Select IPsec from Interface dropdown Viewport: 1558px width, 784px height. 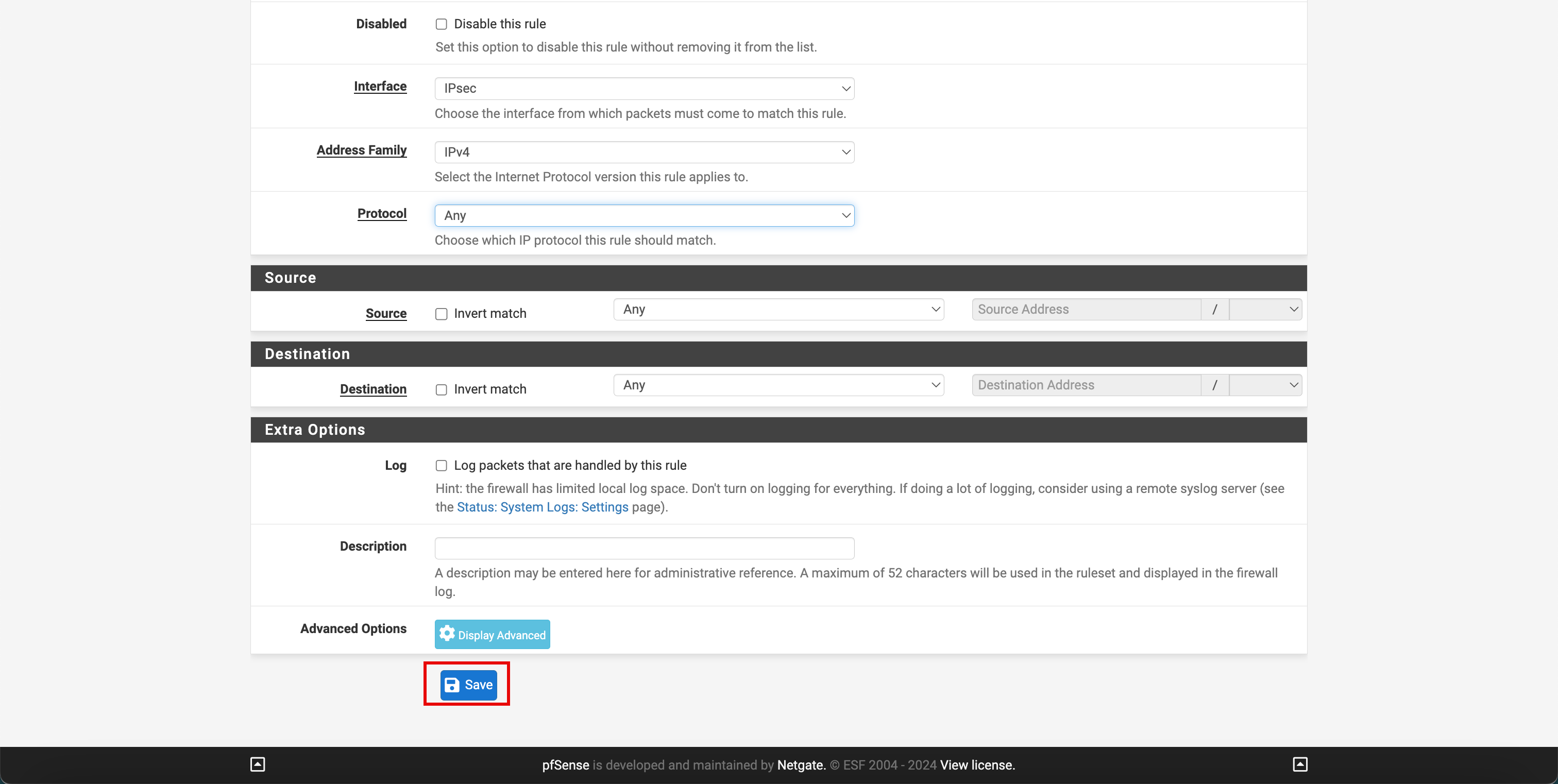click(x=644, y=88)
